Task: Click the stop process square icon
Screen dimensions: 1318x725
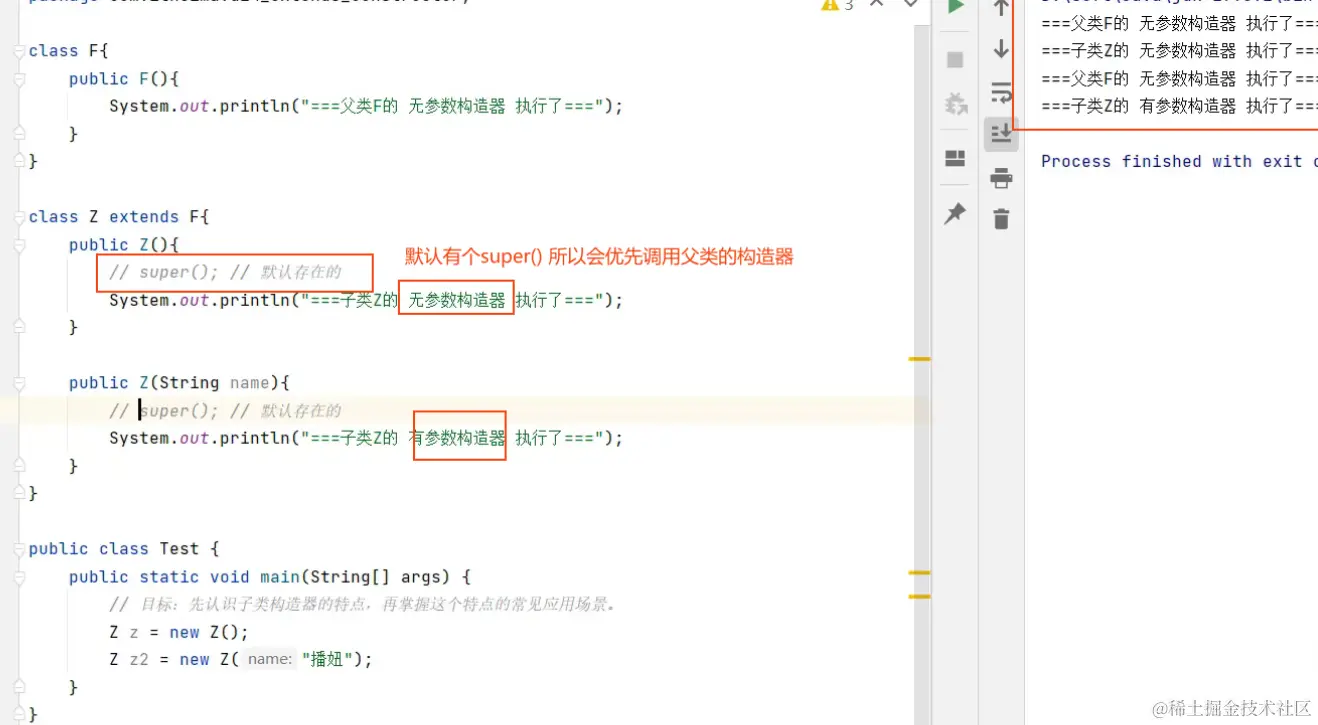Action: tap(955, 58)
